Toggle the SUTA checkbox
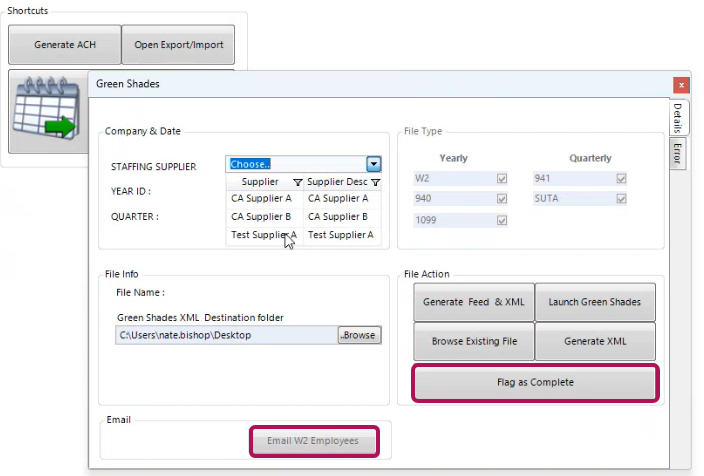The image size is (704, 476). (x=621, y=198)
